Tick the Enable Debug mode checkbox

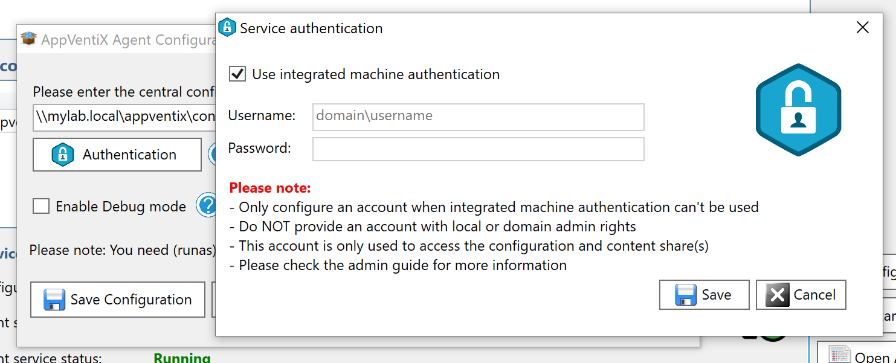[x=41, y=206]
